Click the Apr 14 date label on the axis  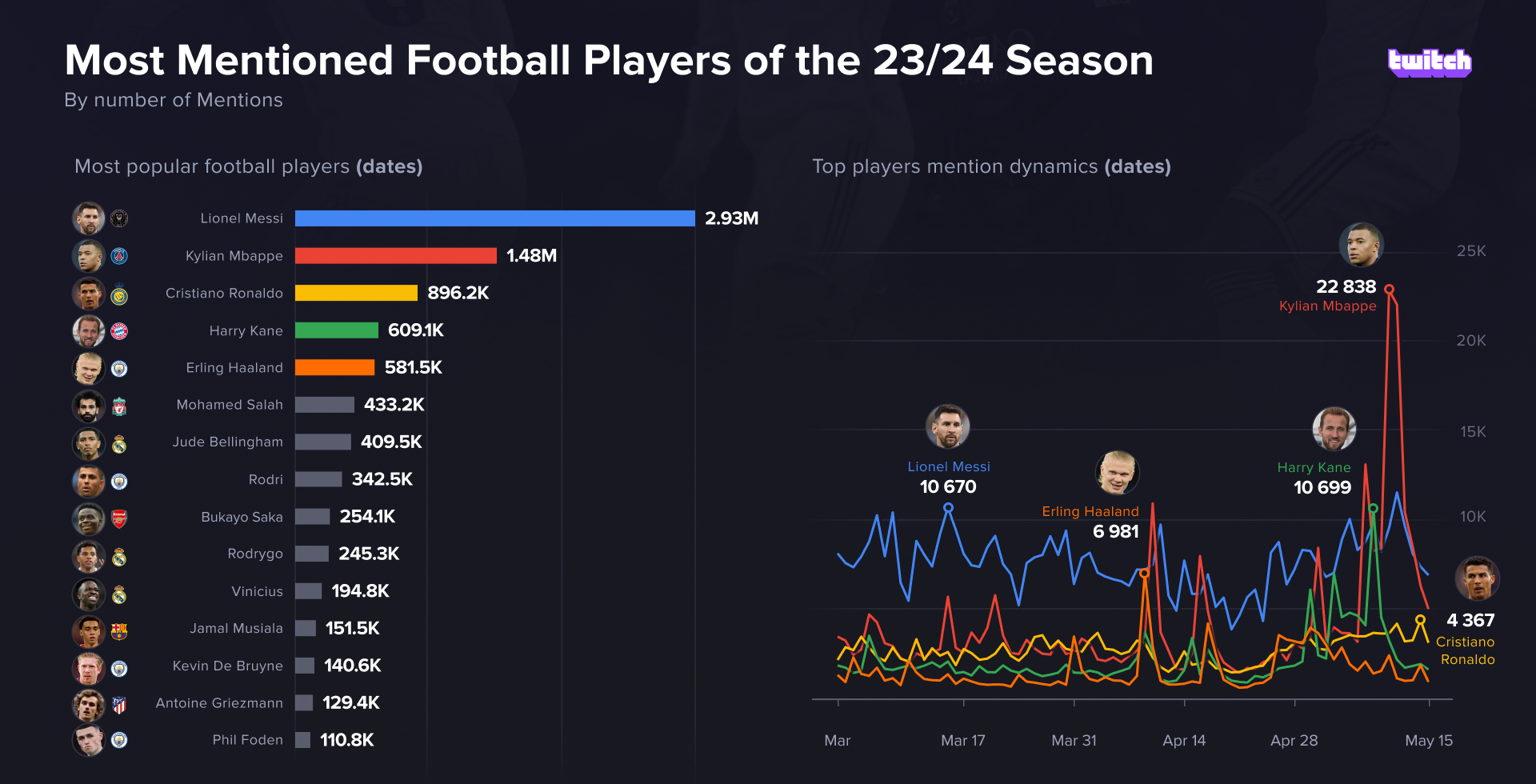pos(1184,741)
